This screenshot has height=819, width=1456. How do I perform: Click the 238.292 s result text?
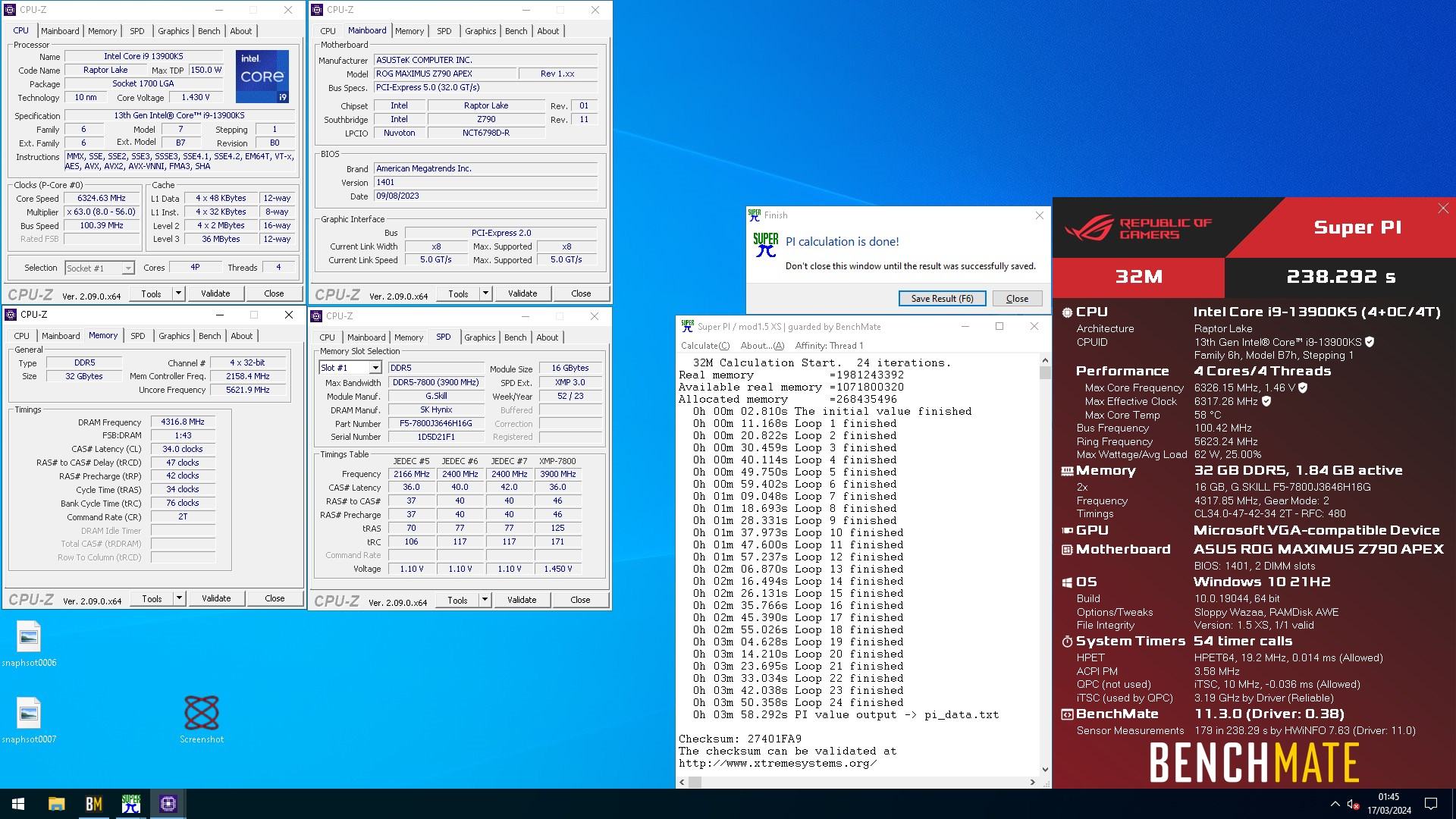(x=1341, y=277)
